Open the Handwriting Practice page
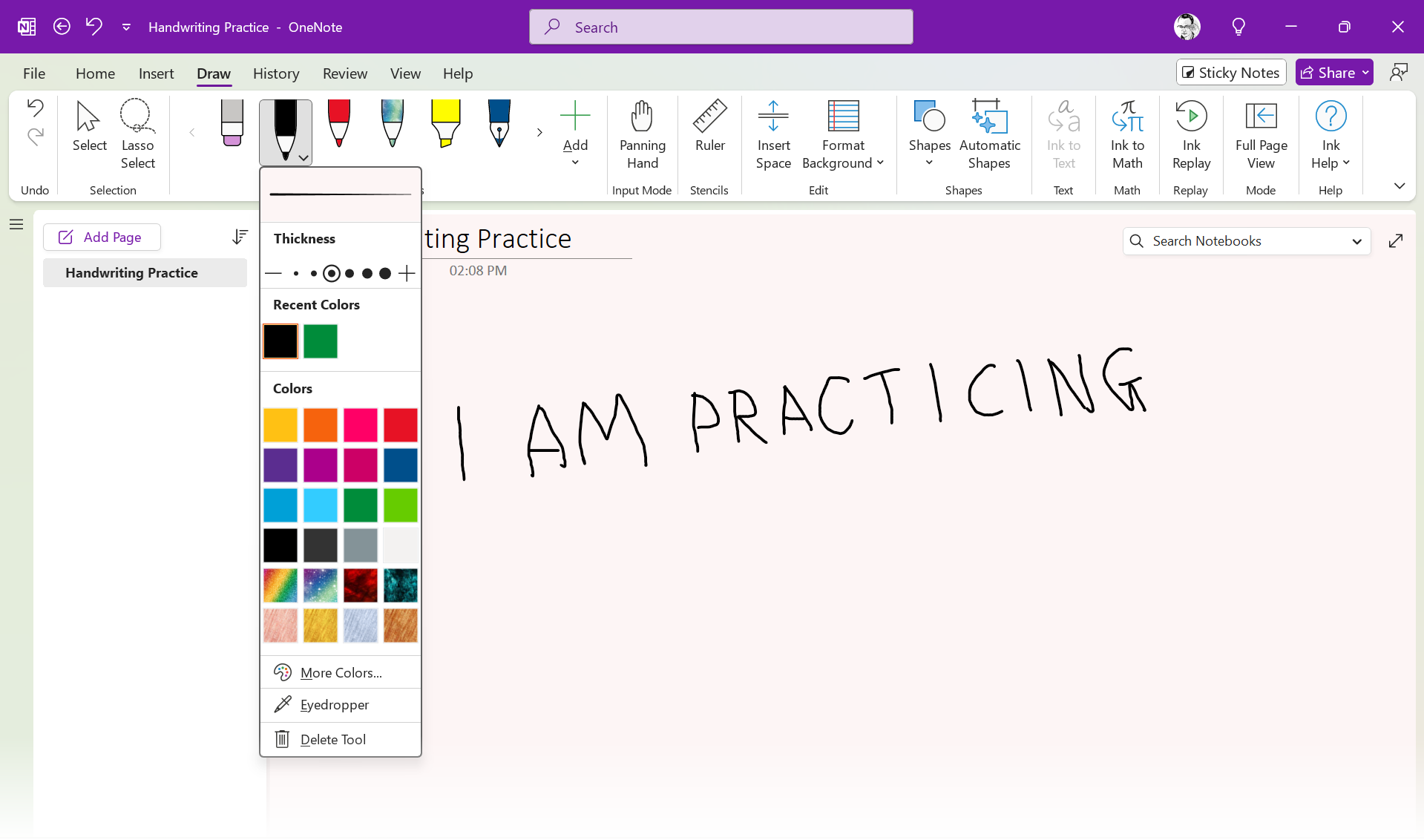Image resolution: width=1424 pixels, height=840 pixels. tap(145, 272)
